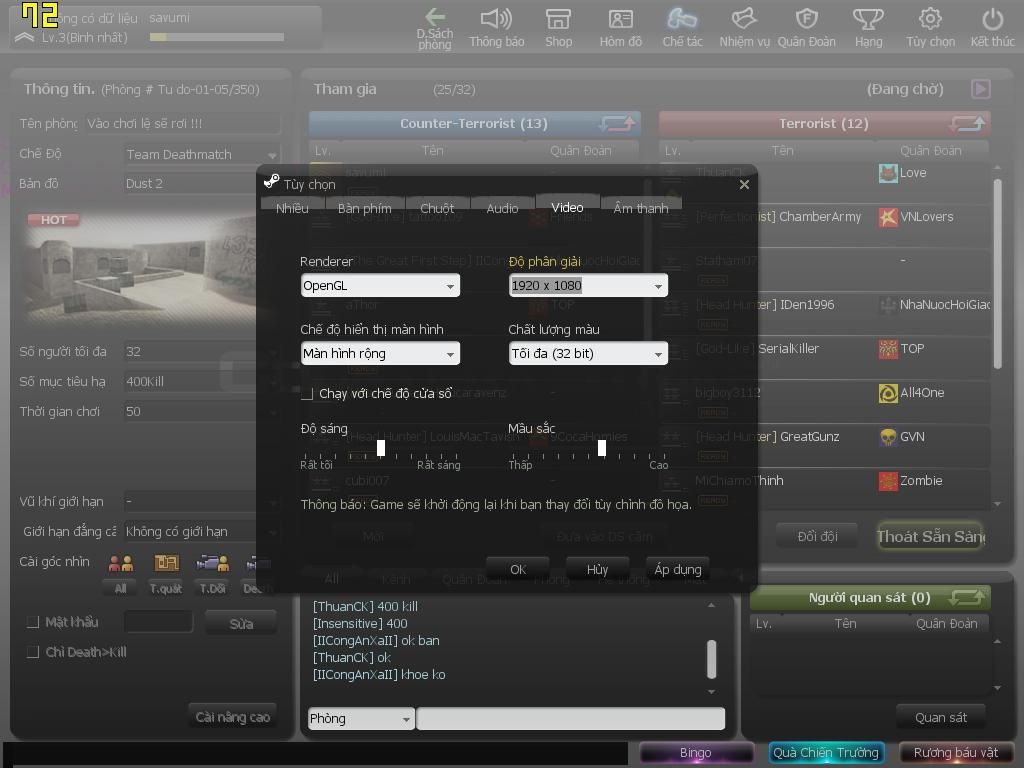1024x768 pixels.
Task: Click the Thoát Sẵn Sàng button
Action: [x=930, y=536]
